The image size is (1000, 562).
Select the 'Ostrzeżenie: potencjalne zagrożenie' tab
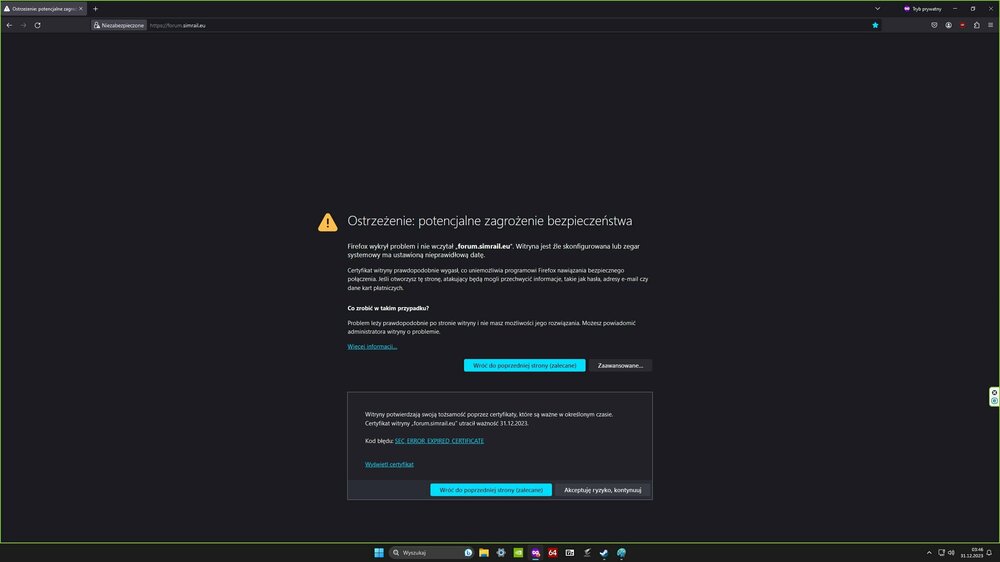point(43,9)
